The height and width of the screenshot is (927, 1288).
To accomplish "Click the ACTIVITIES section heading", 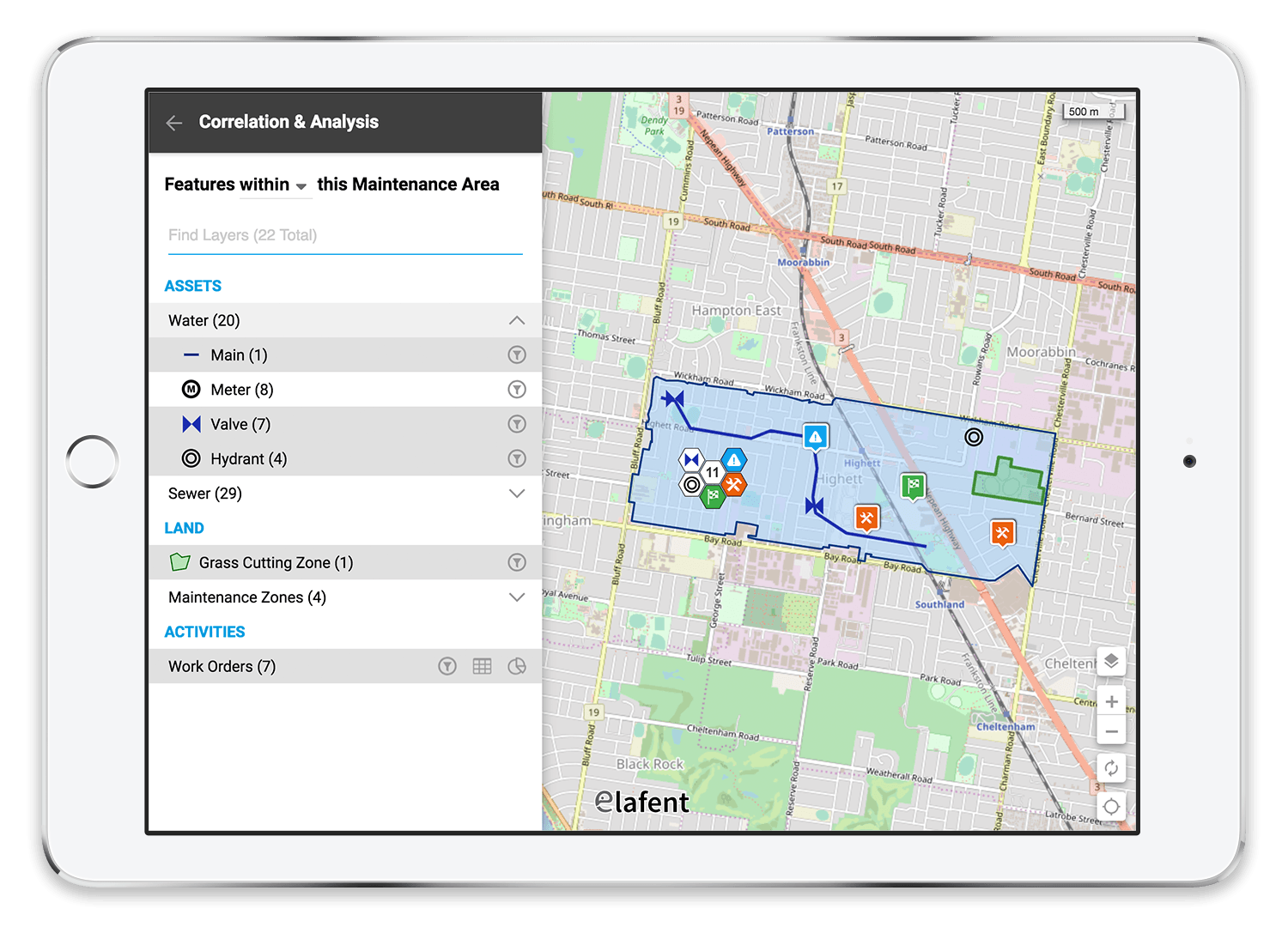I will pyautogui.click(x=204, y=632).
